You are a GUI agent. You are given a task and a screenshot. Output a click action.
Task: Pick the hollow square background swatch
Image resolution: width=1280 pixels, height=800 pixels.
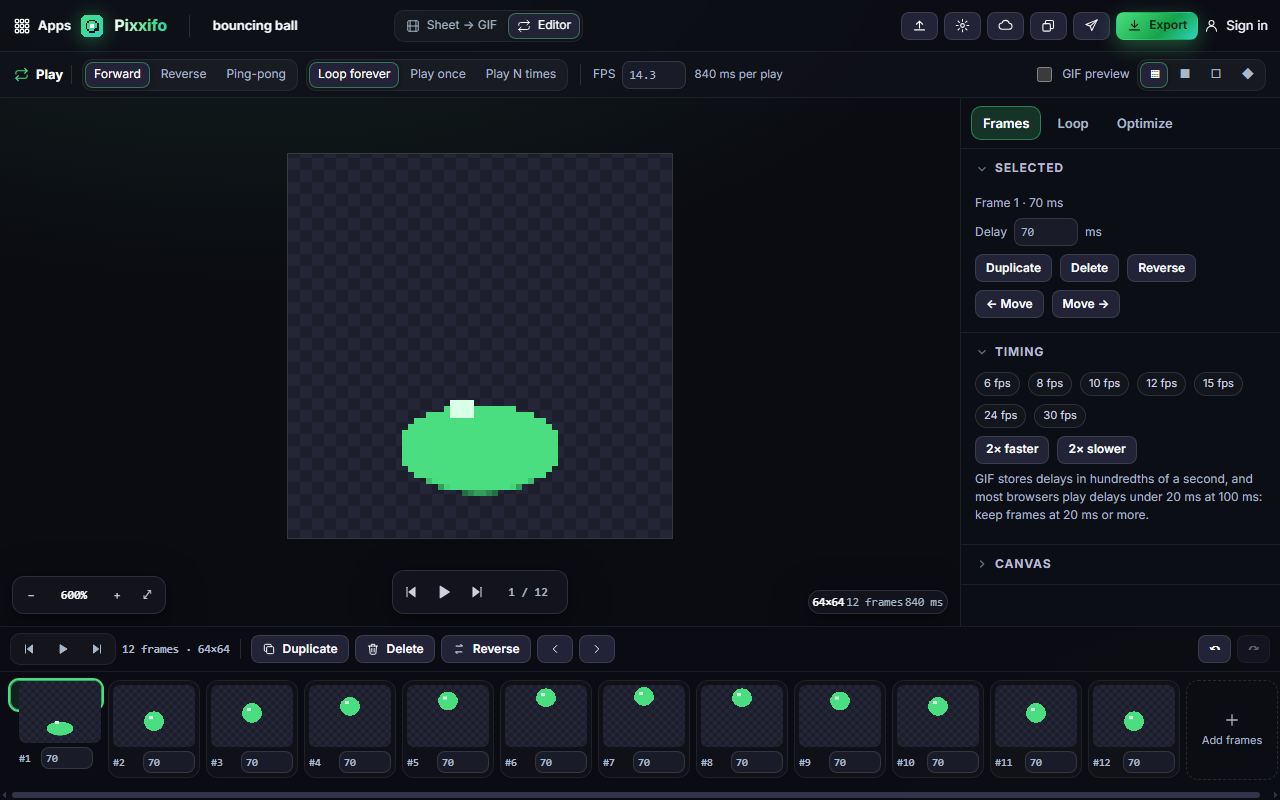pos(1216,74)
